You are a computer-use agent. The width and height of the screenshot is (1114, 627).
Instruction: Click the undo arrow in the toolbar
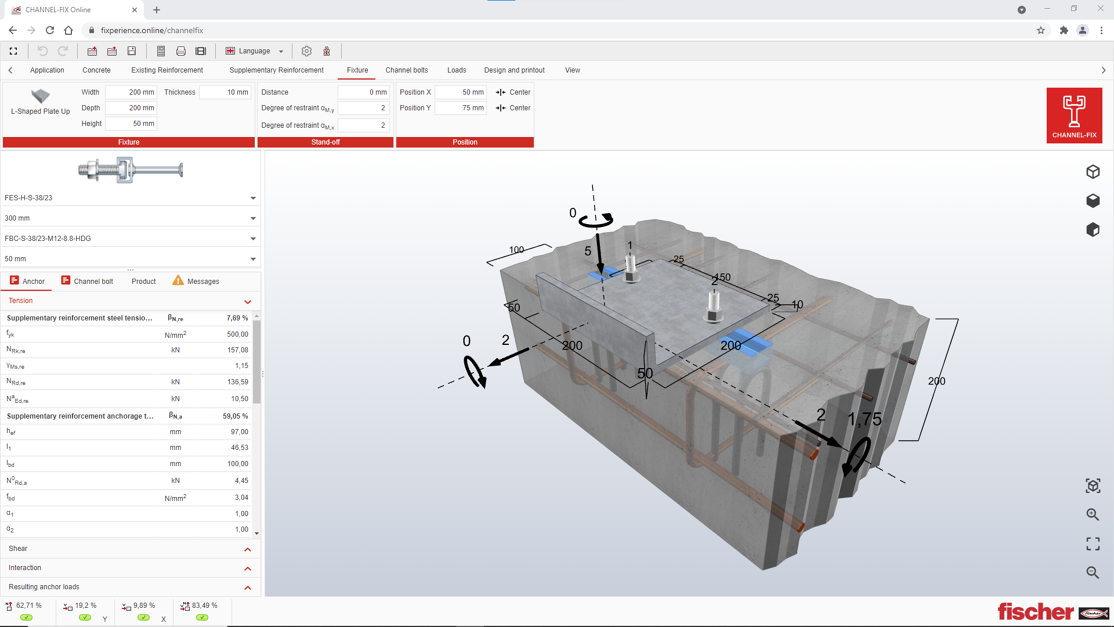42,51
